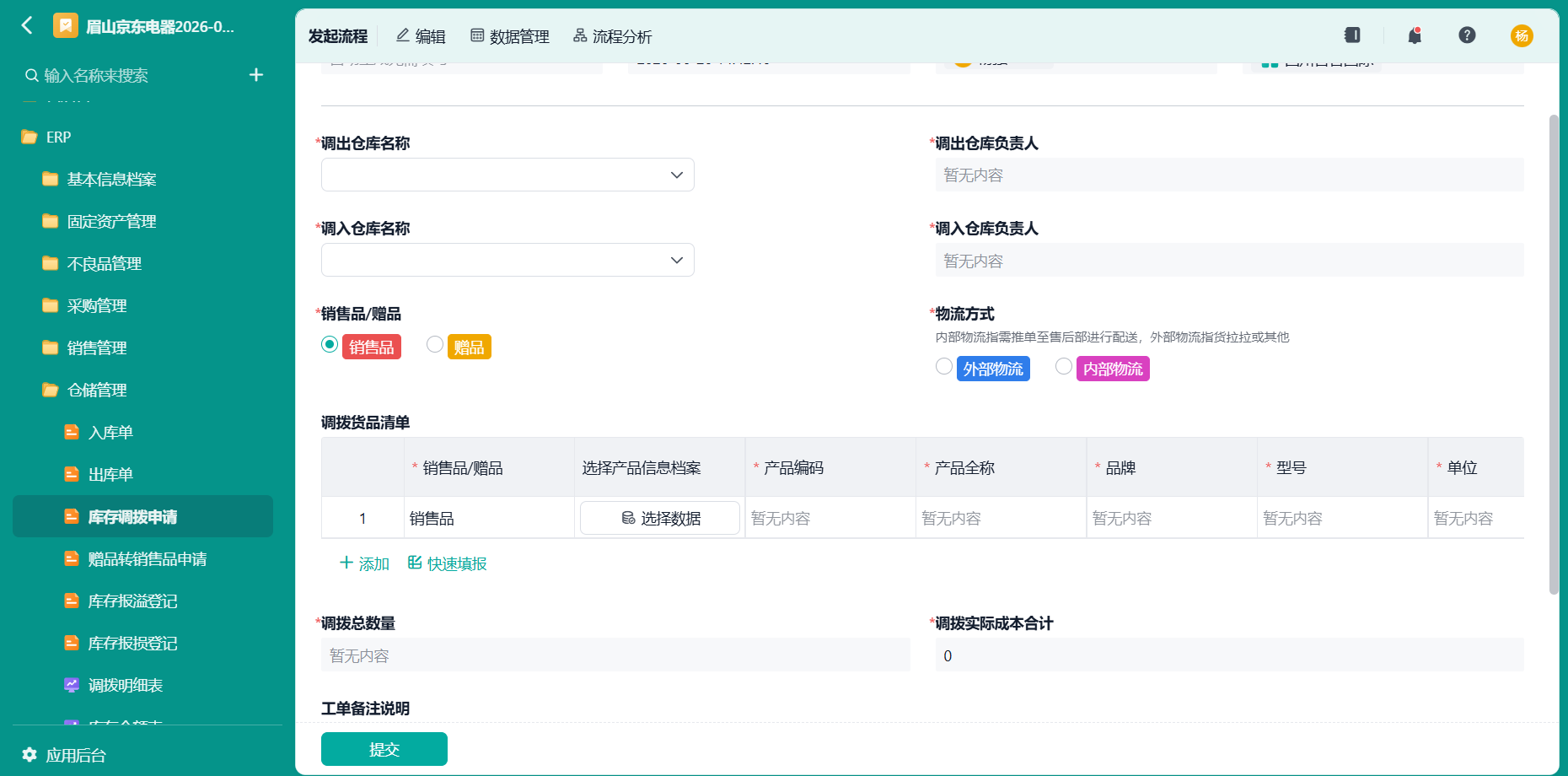1568x776 pixels.
Task: Select the 赠品 radio button
Action: tap(435, 344)
